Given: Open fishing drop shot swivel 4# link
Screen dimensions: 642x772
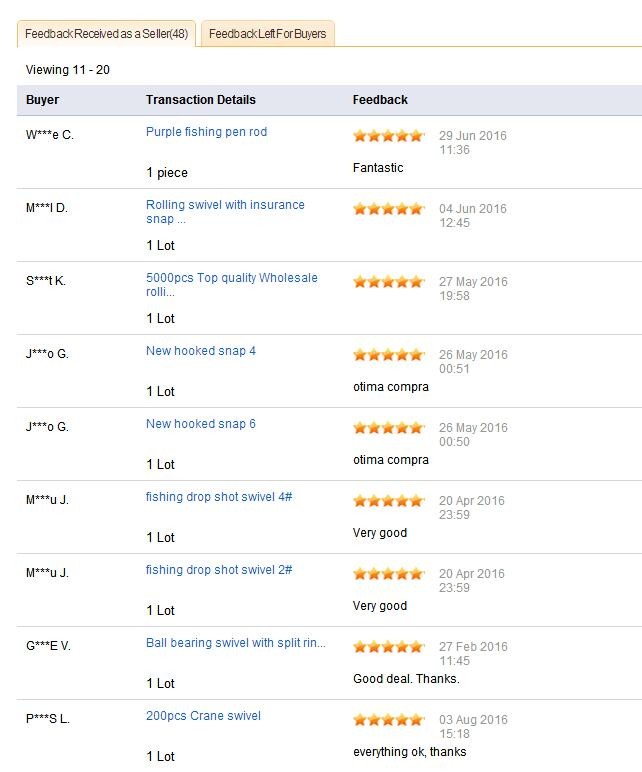Looking at the screenshot, I should (219, 497).
